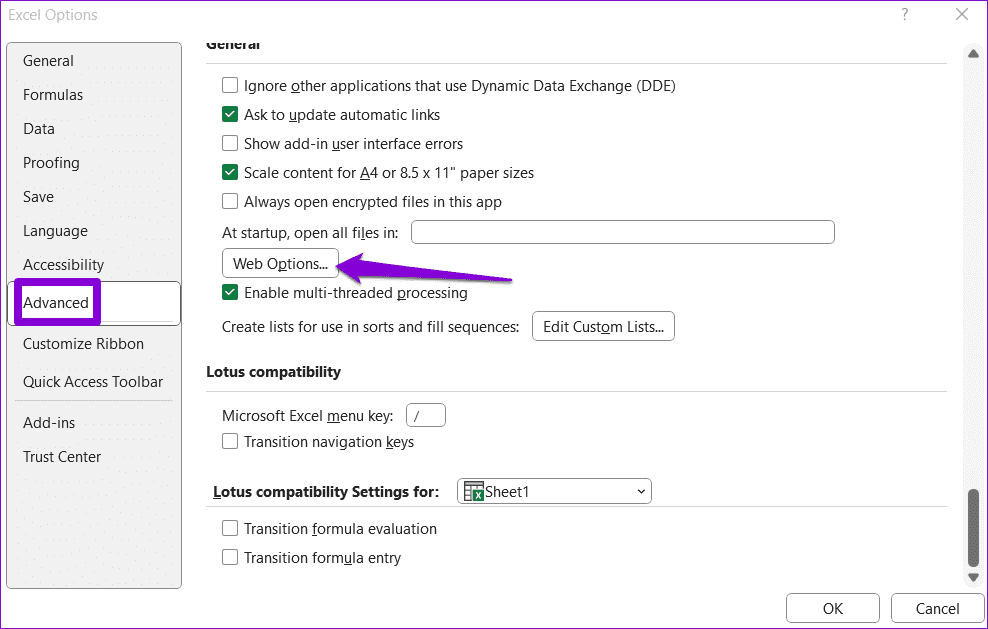Disable Enable multi-threaded processing
Viewport: 988px width, 629px height.
coord(230,293)
